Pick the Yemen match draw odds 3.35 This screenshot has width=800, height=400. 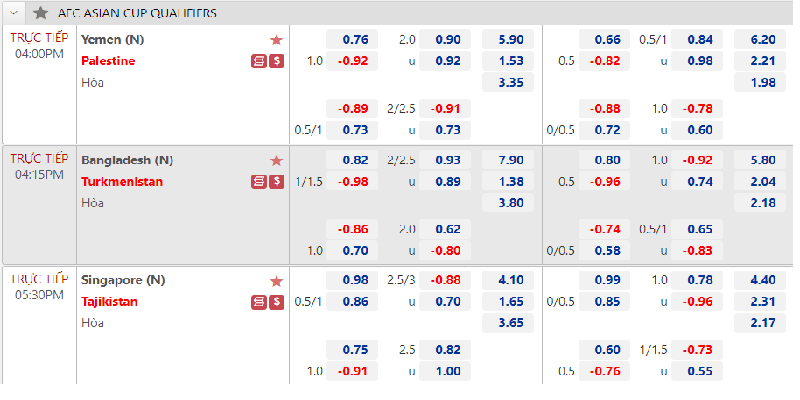(x=508, y=82)
